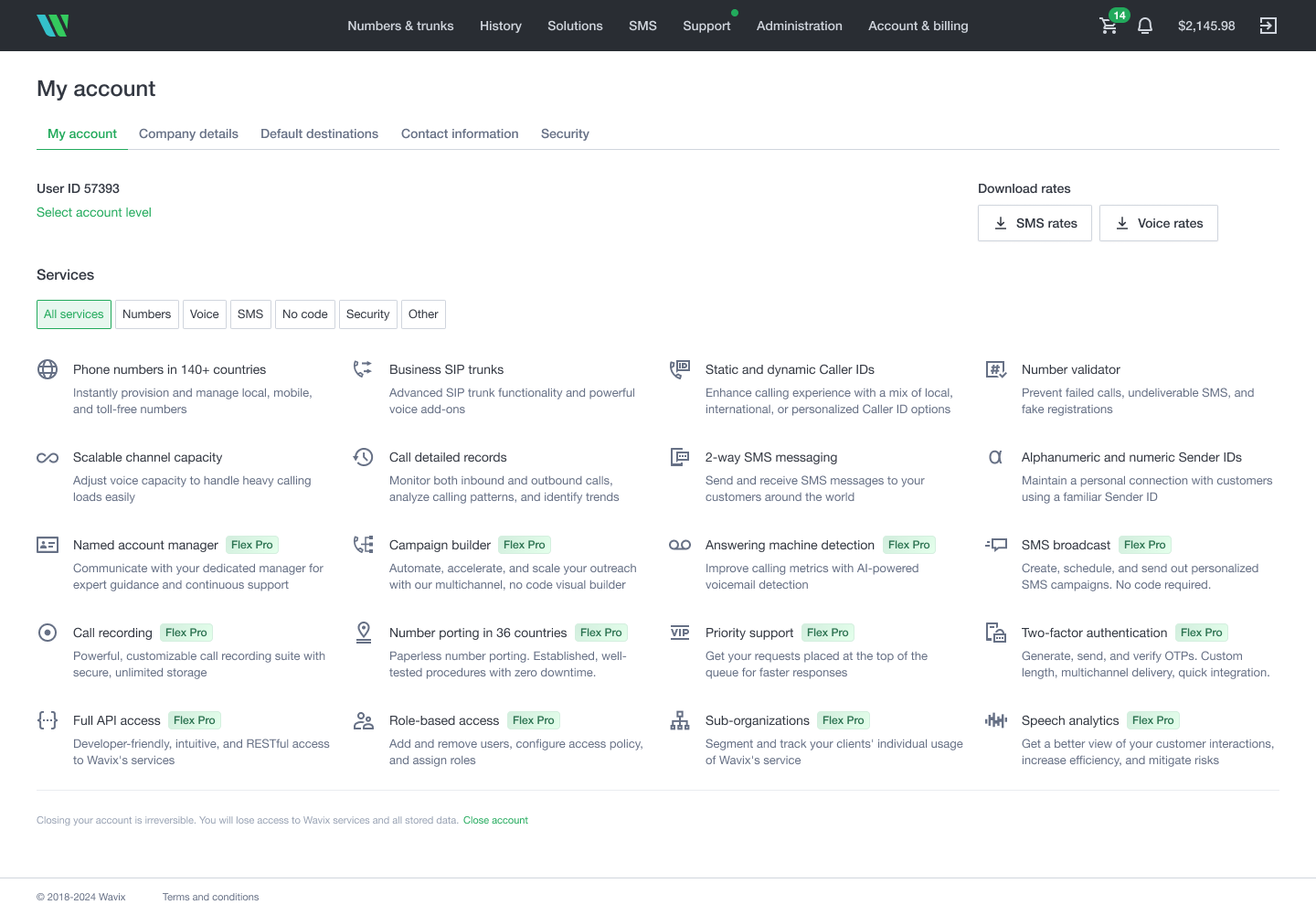Viewport: 1316px width, 915px height.
Task: Click the Answering machine detection voicemail icon
Action: (x=680, y=545)
